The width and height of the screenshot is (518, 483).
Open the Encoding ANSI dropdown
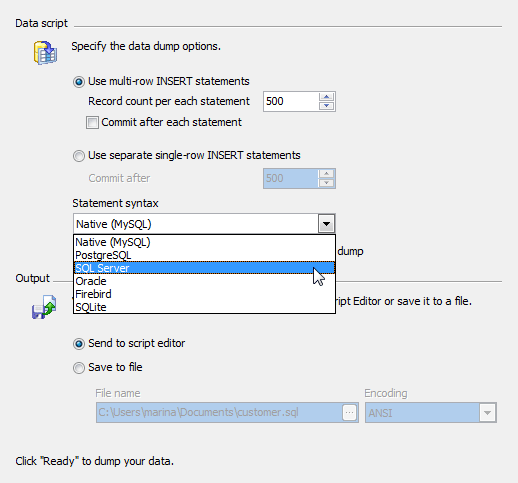pos(431,413)
